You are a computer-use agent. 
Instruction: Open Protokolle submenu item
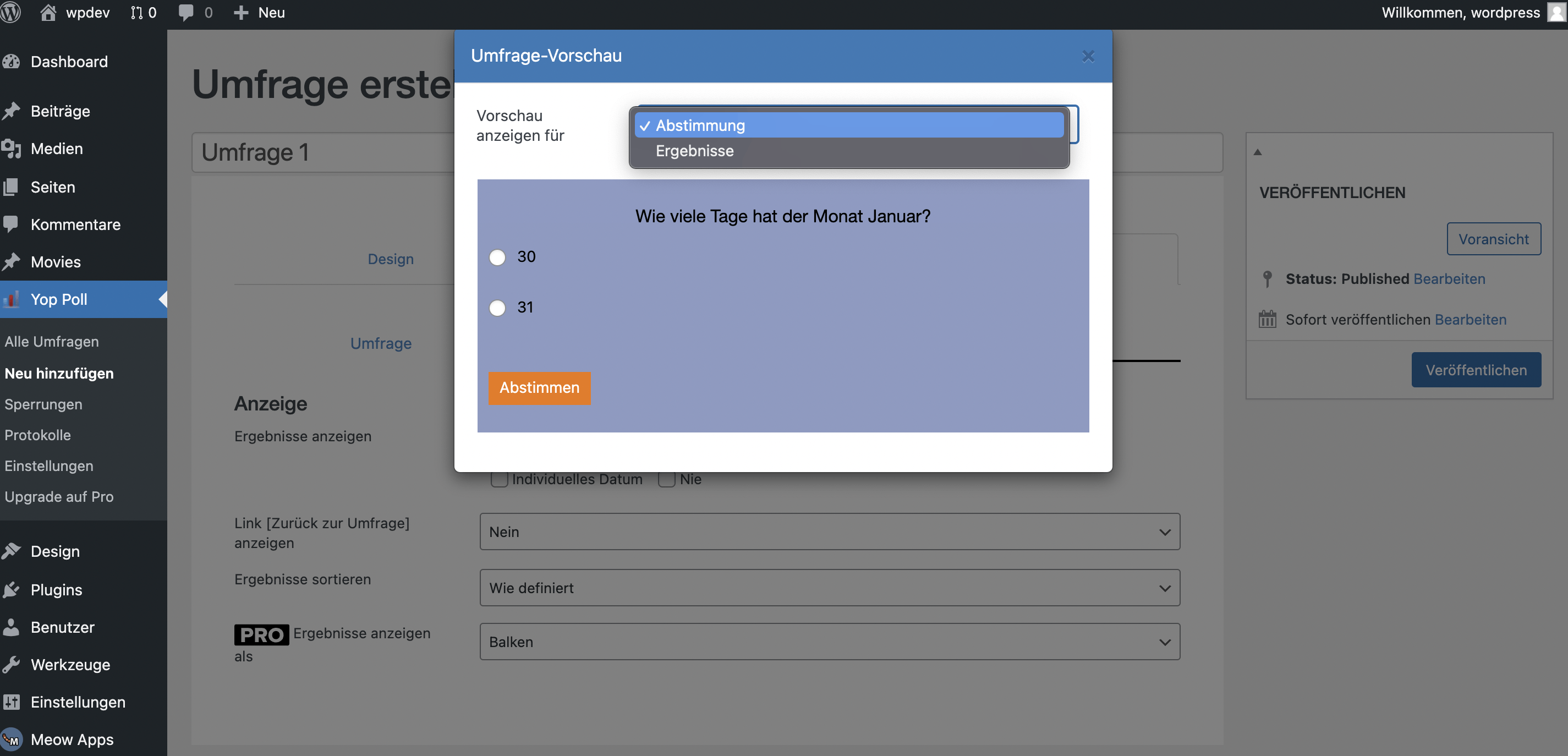[x=38, y=435]
